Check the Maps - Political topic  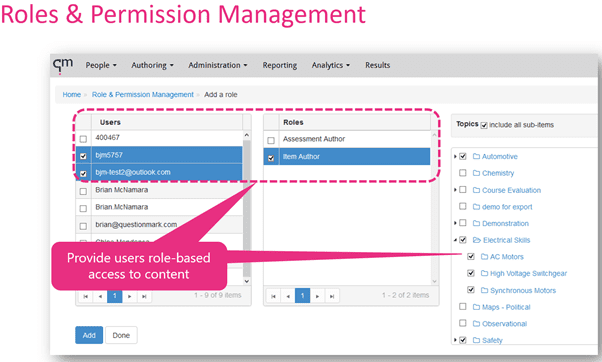[463, 306]
